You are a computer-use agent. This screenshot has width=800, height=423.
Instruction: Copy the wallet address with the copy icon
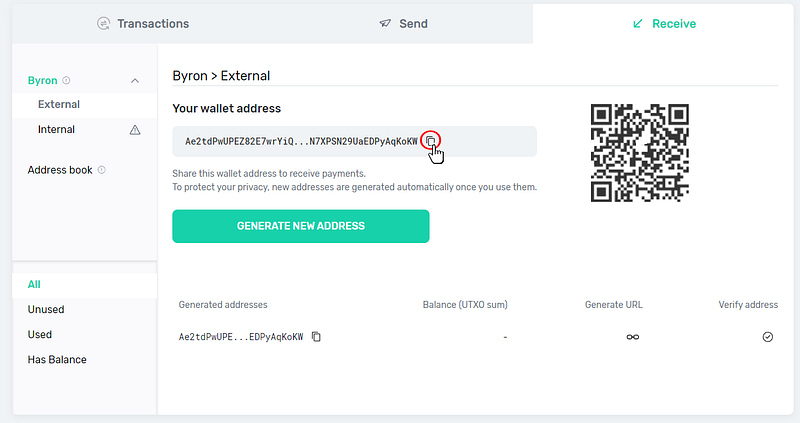coord(430,141)
